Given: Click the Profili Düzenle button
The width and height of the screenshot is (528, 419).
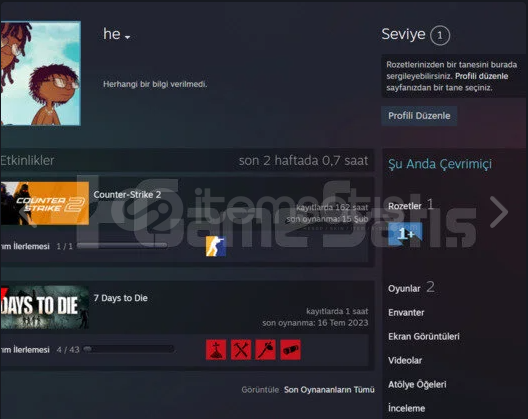Looking at the screenshot, I should (x=419, y=116).
